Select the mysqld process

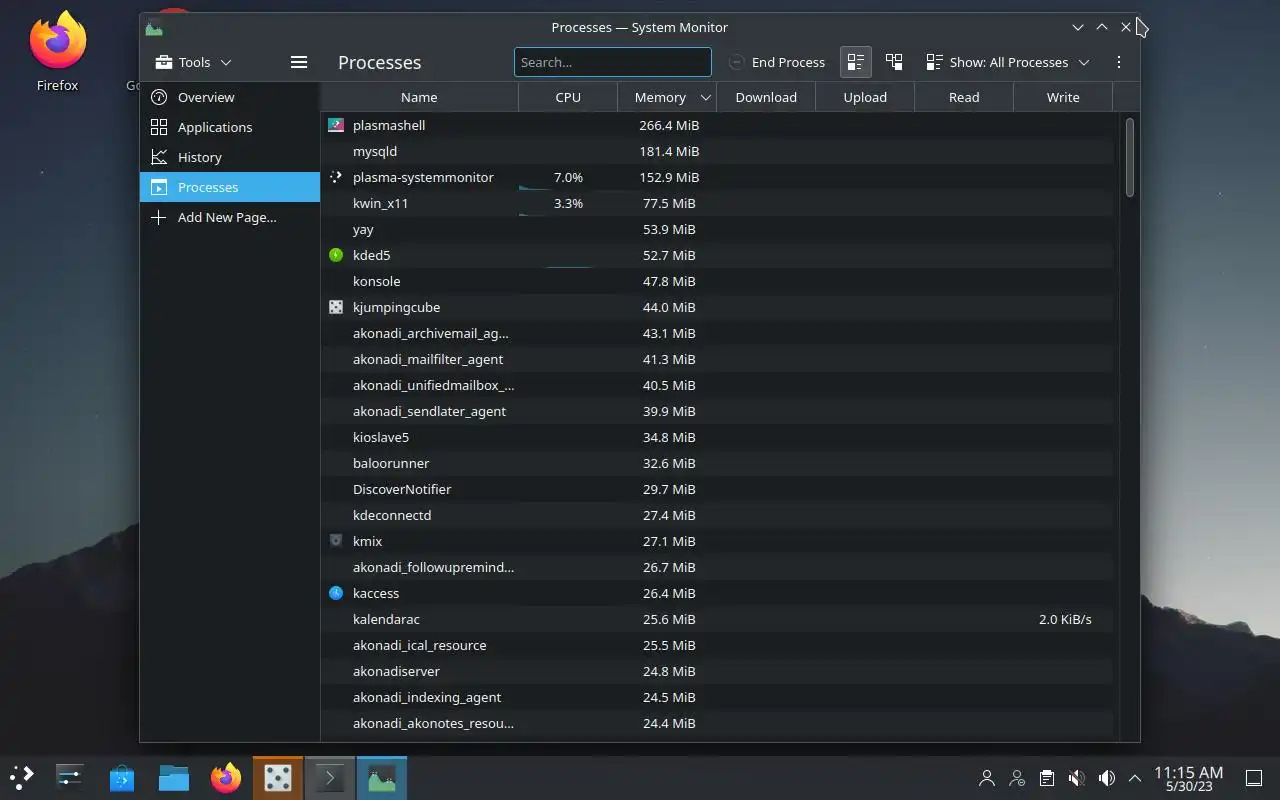tap(717, 151)
